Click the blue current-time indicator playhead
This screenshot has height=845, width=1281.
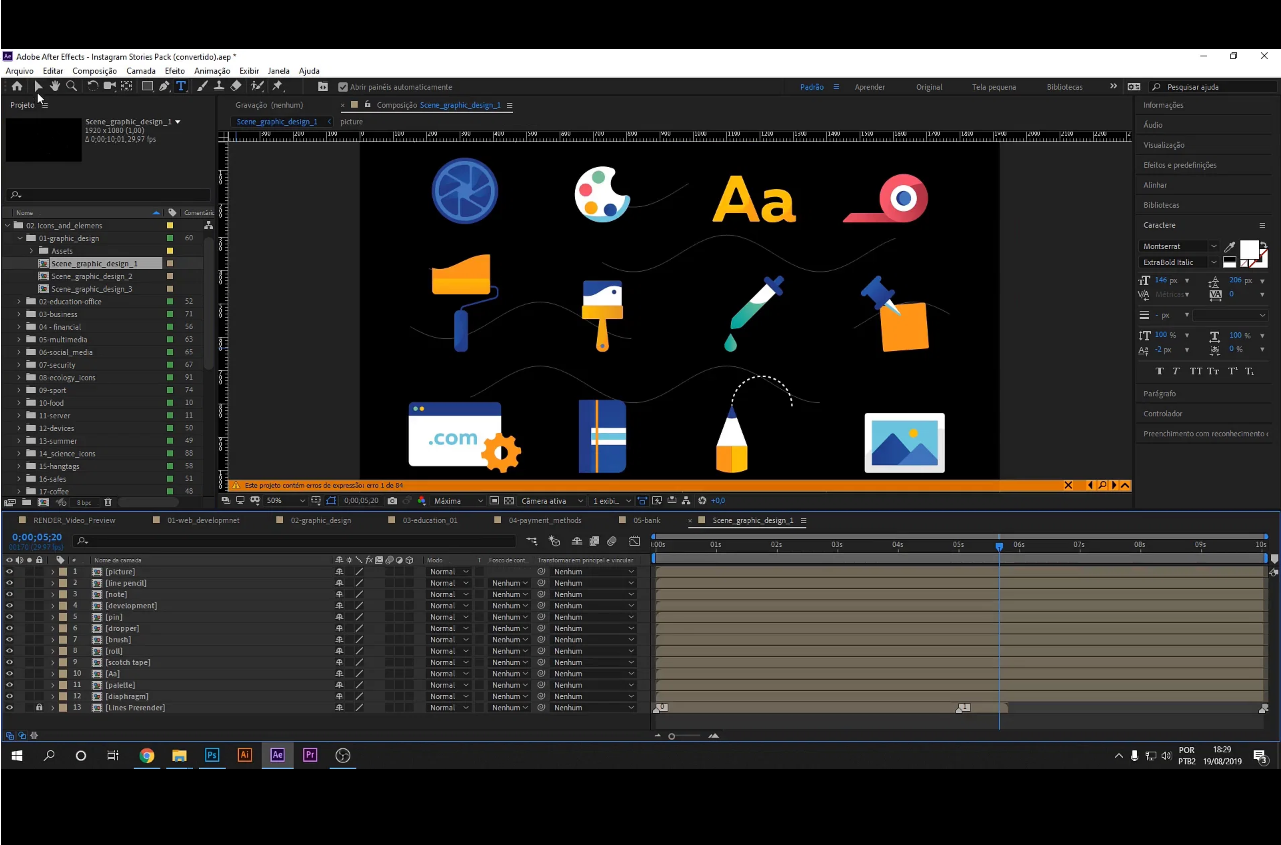click(999, 546)
